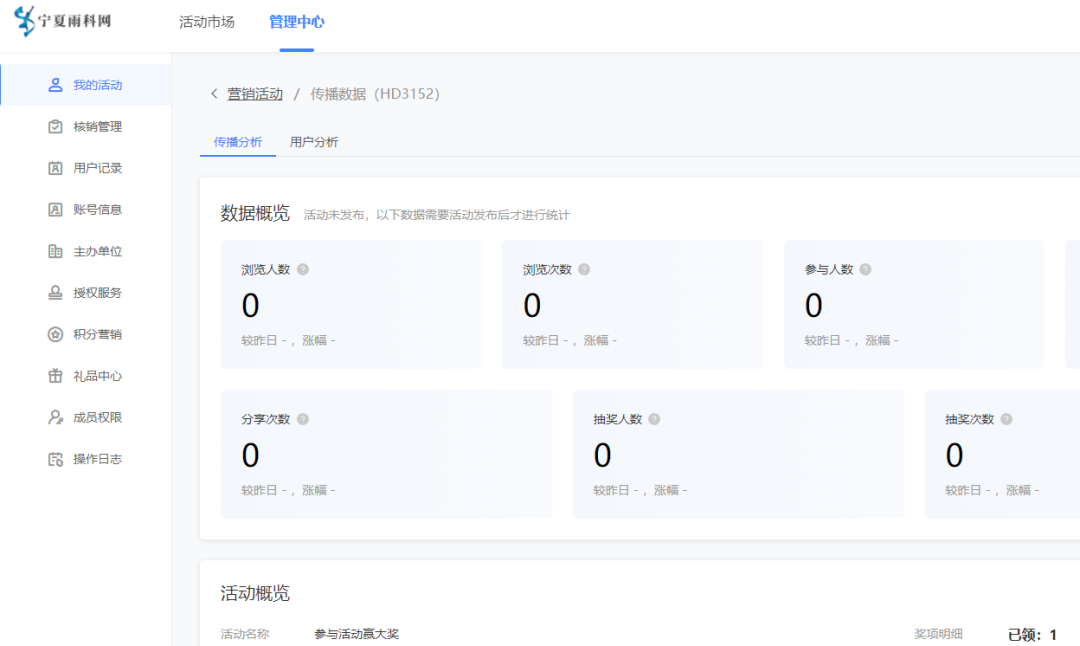Click the 已领: 1 value
Screen dimensions: 1080x646
coord(1032,634)
